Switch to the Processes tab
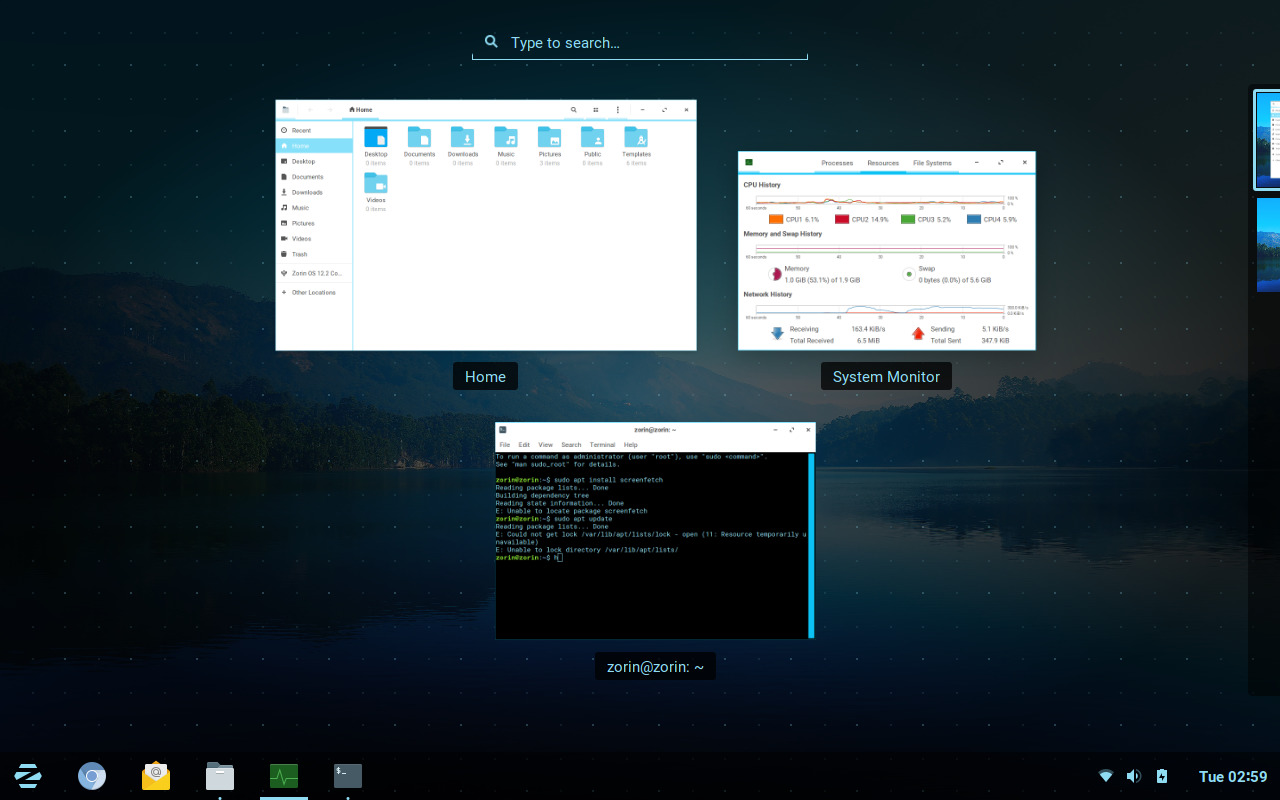The height and width of the screenshot is (800, 1280). pos(837,162)
